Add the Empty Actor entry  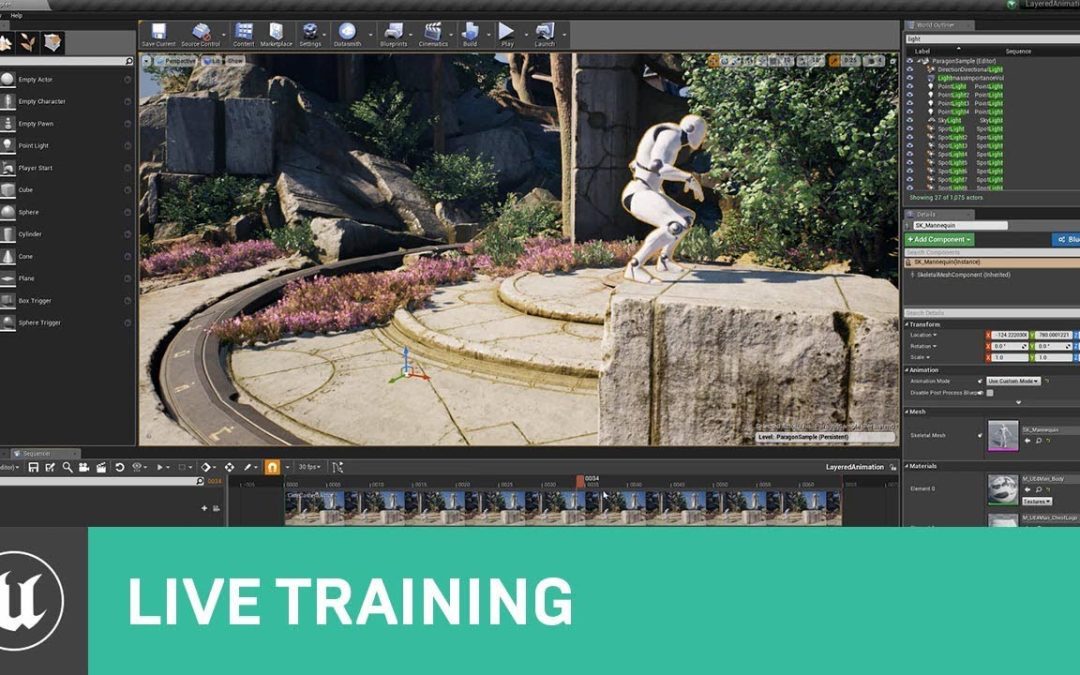[66, 79]
